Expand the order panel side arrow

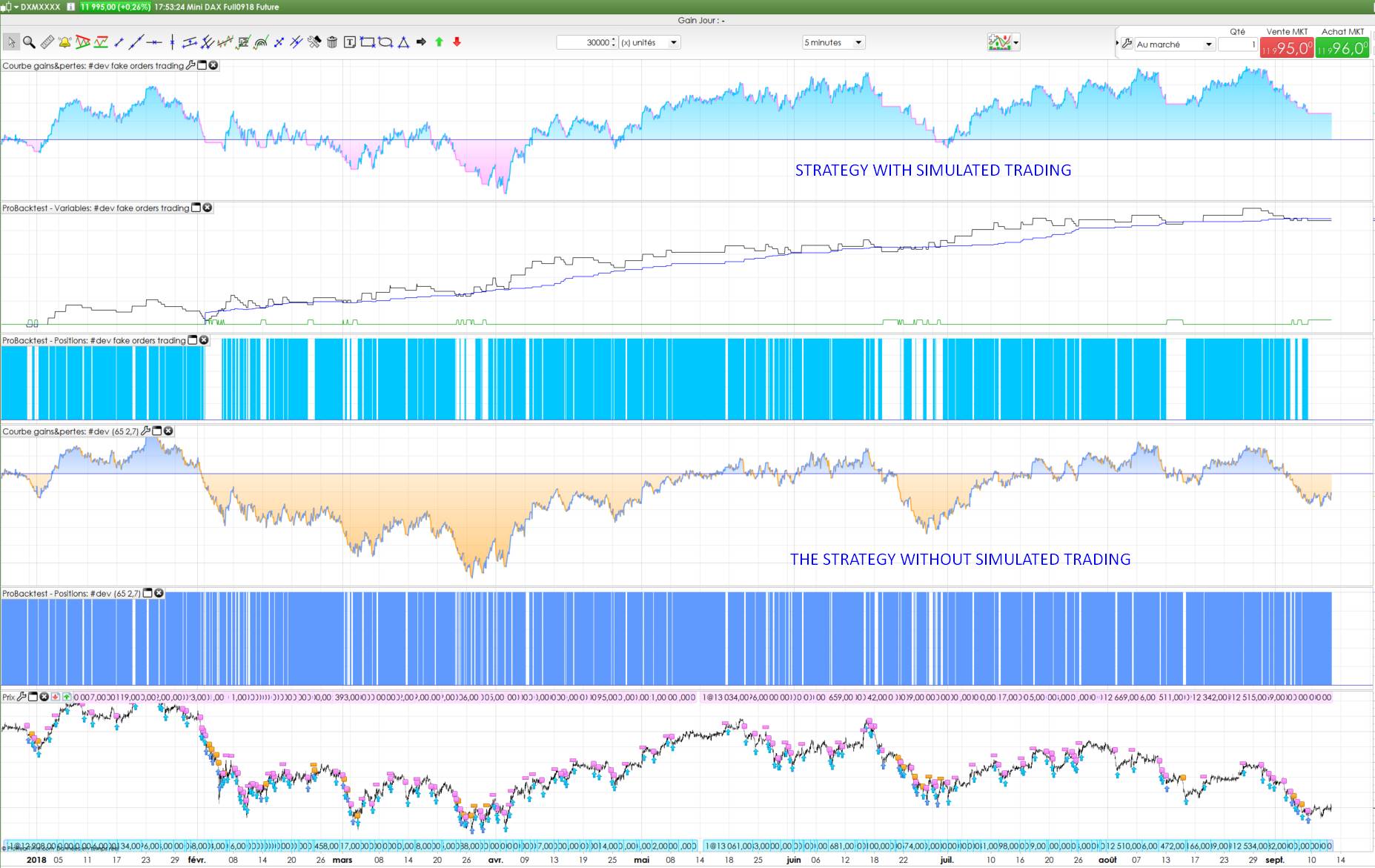coord(1118,44)
